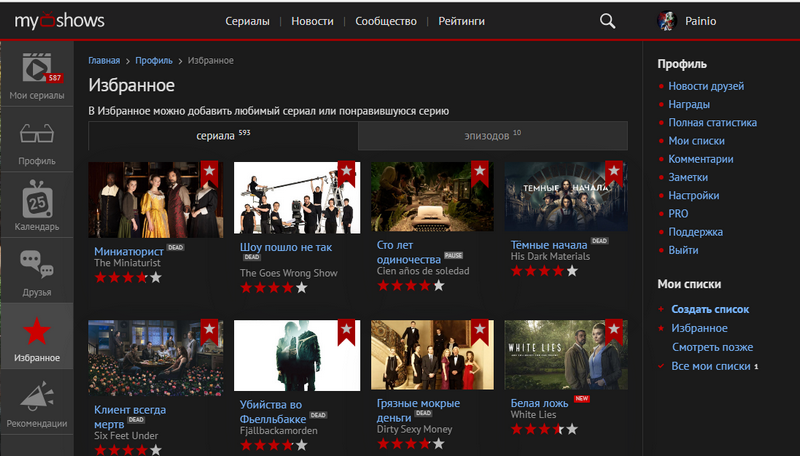Open Убийства во Фьелльбакке title link
Screen dimensions: 800x456
click(x=273, y=412)
